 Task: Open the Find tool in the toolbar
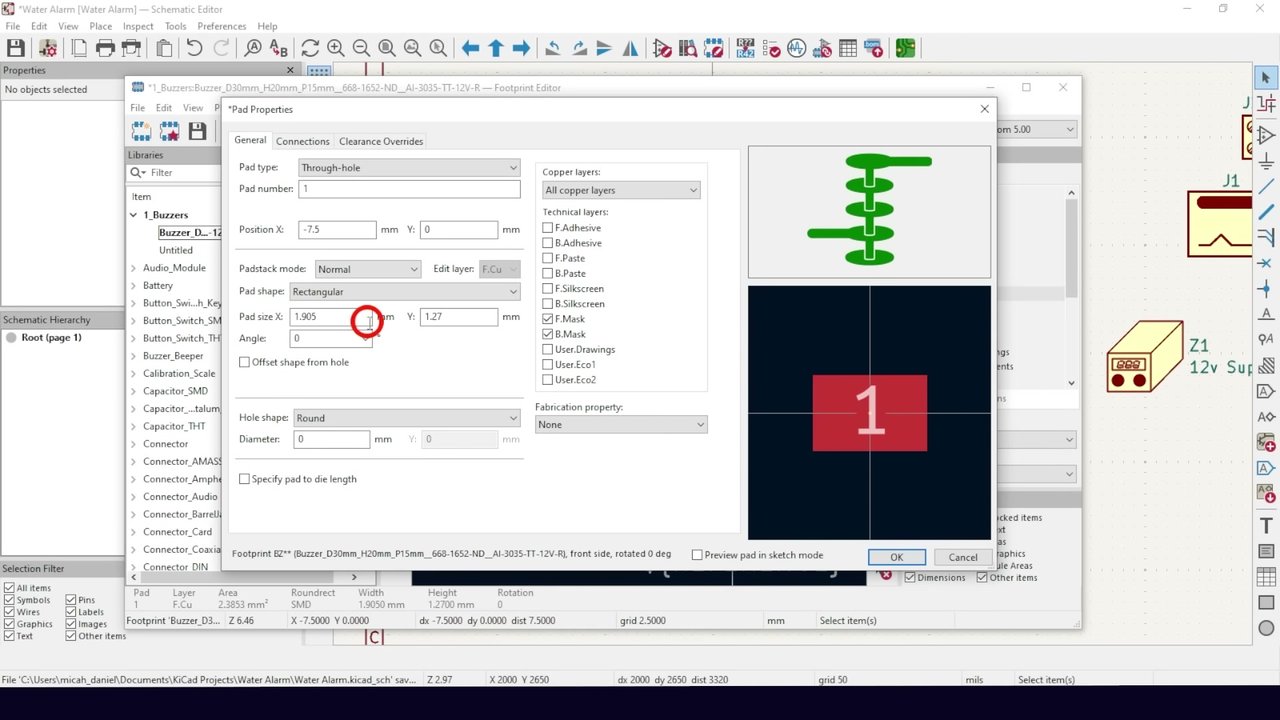pos(253,48)
